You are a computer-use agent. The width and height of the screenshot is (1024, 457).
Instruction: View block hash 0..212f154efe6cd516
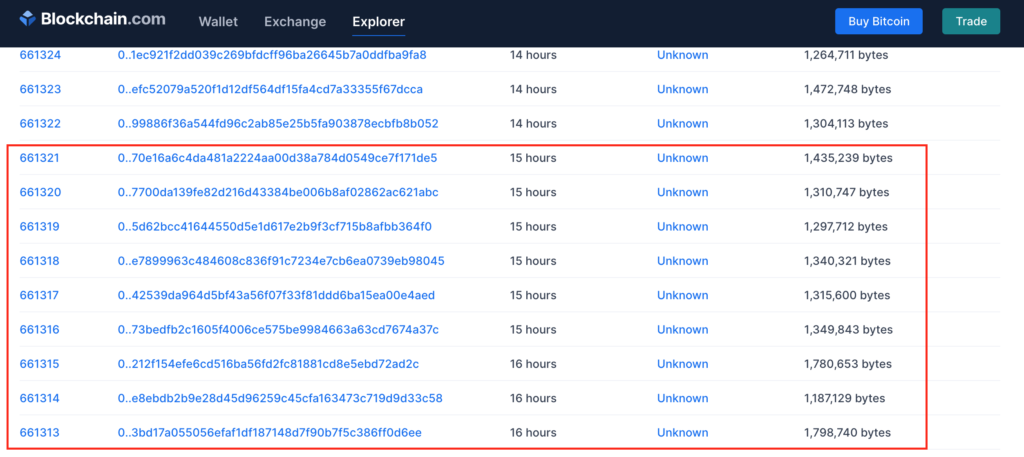(x=268, y=364)
